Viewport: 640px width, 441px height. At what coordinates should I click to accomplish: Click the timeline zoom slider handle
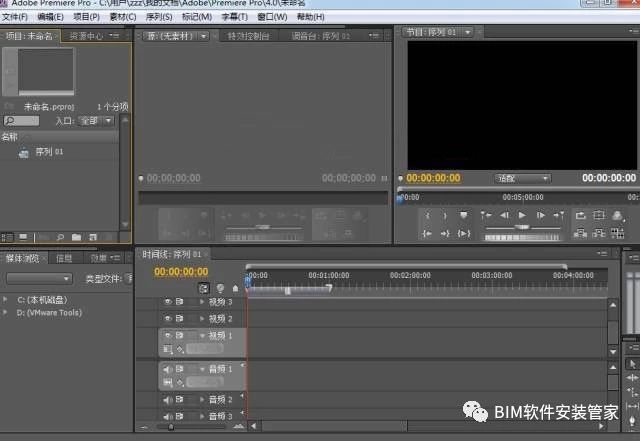[171, 427]
